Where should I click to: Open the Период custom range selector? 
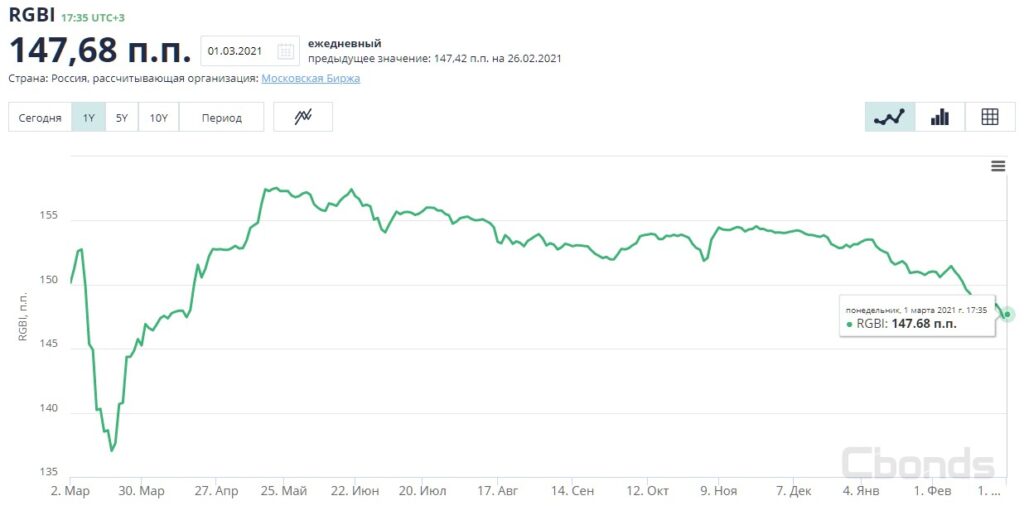pos(221,118)
